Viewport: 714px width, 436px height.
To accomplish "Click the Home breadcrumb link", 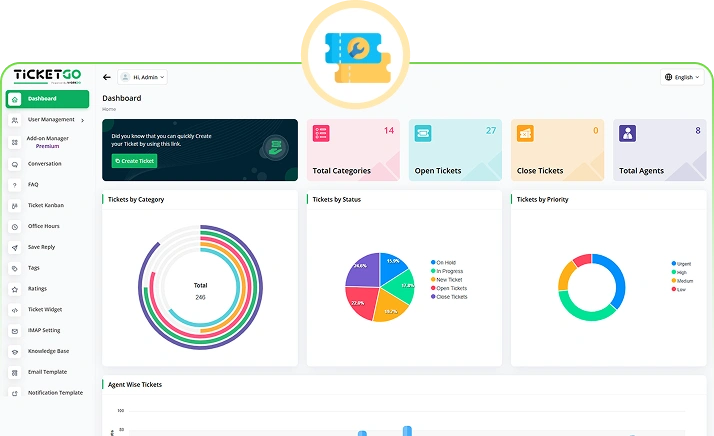I will [x=109, y=109].
